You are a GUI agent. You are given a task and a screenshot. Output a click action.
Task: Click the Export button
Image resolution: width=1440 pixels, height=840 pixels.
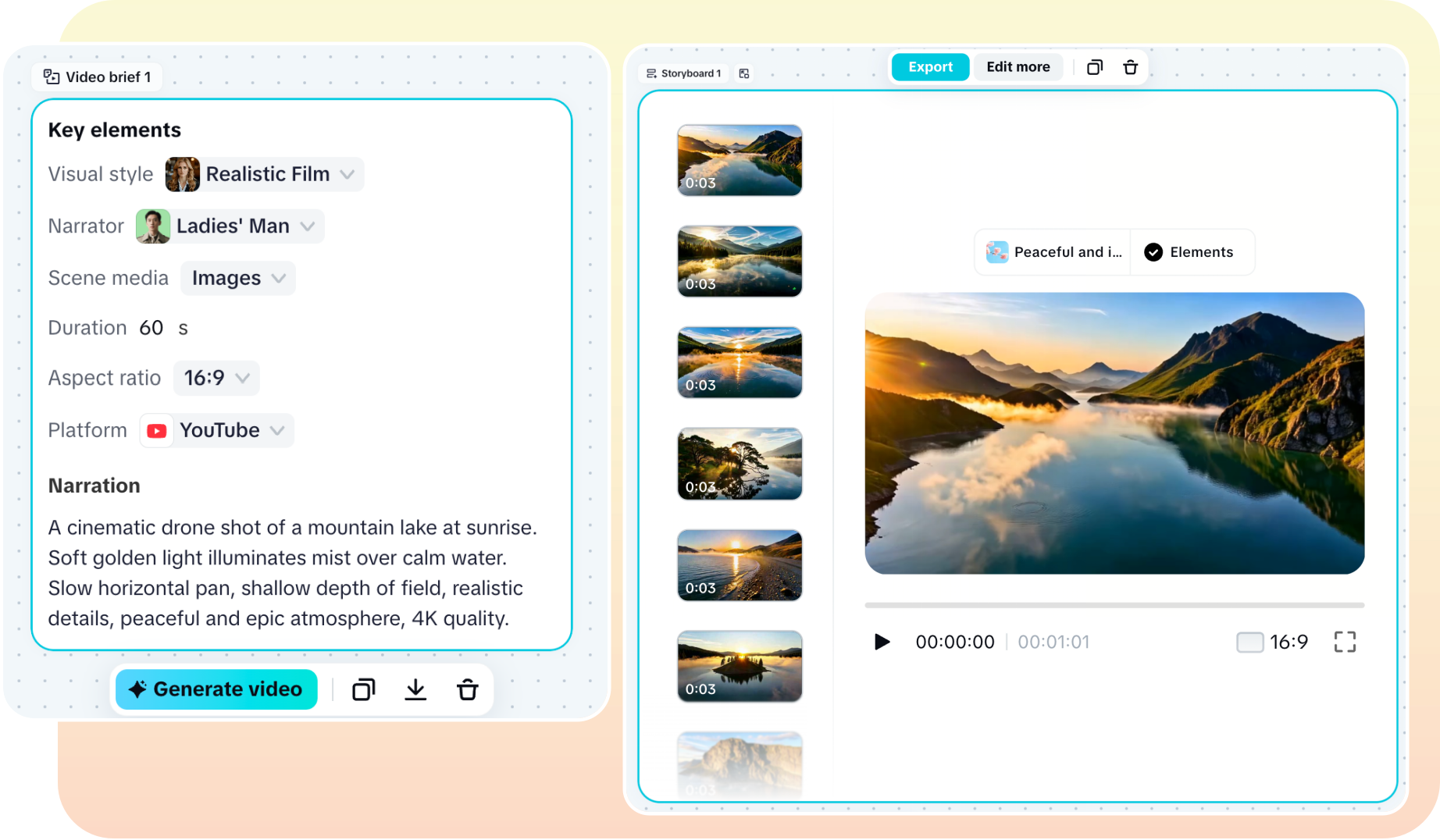coord(929,67)
